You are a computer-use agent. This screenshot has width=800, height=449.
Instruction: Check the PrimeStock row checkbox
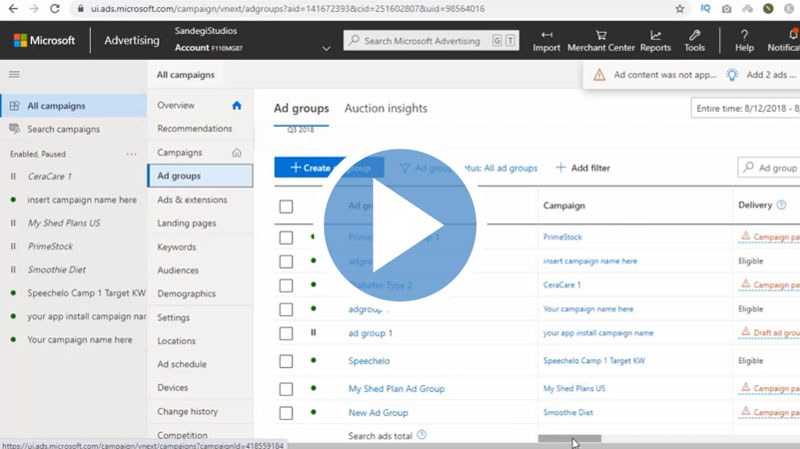[286, 237]
